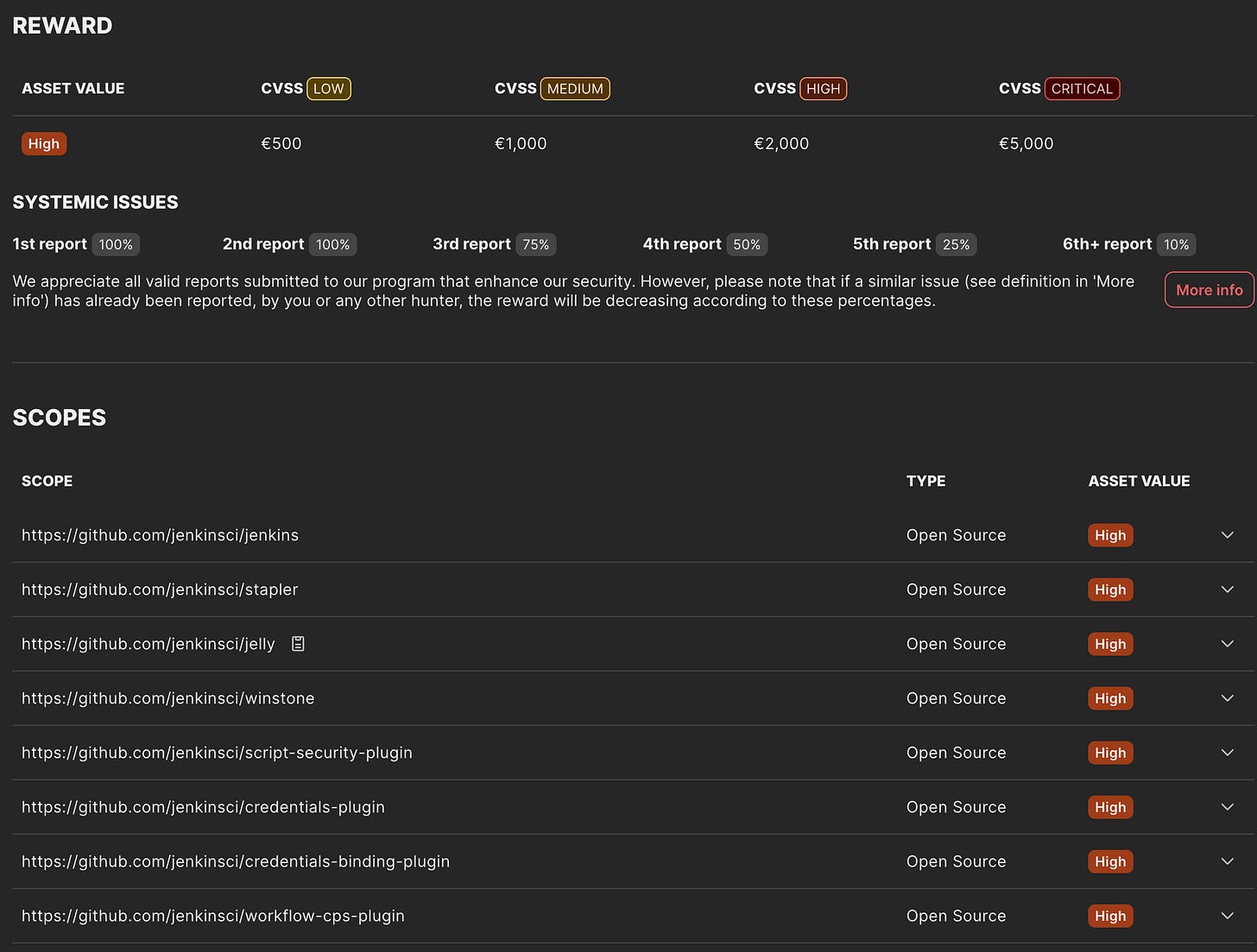Click the ASSET VALUE header in Scopes table
The image size is (1257, 952).
(1139, 481)
